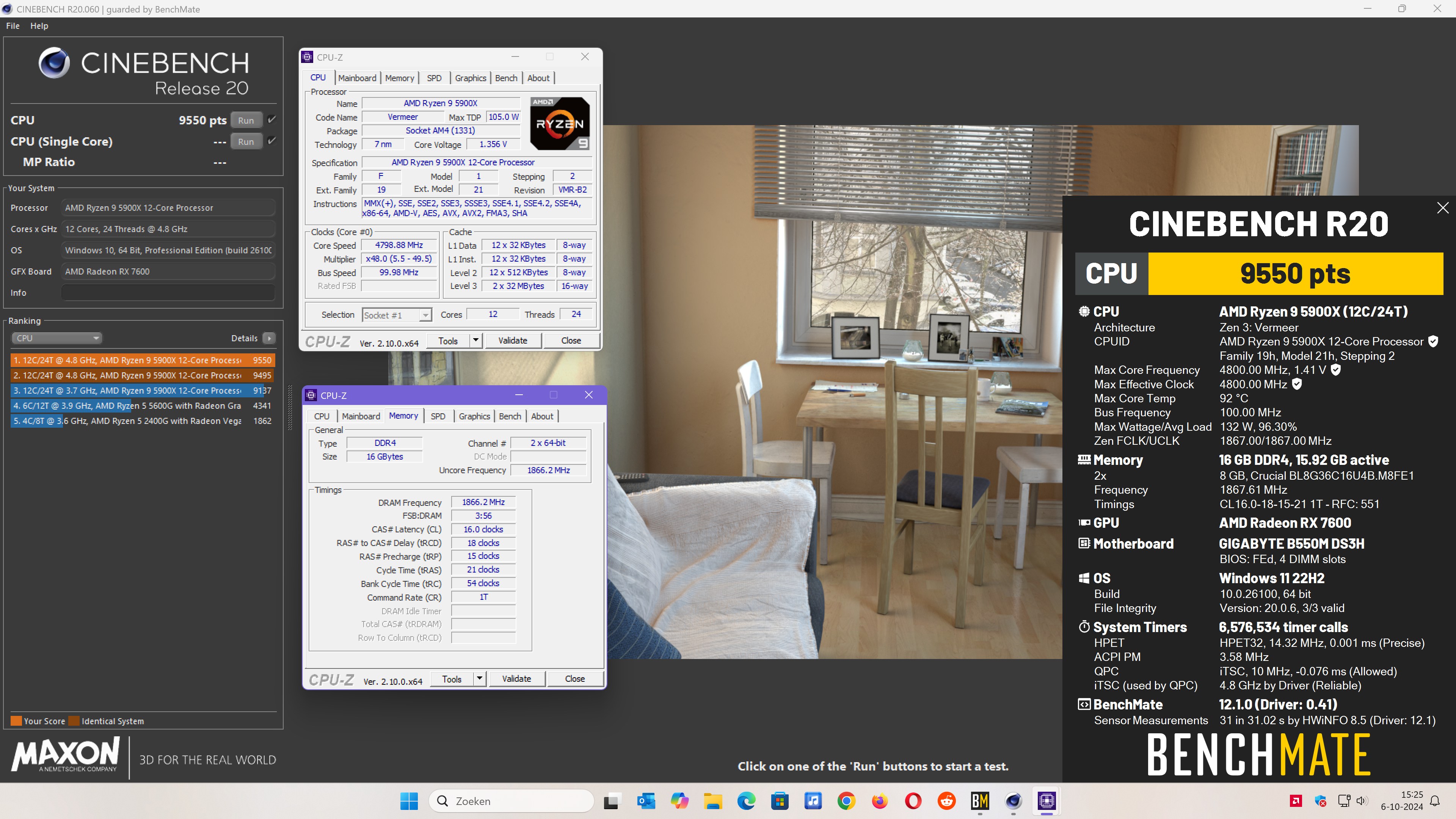Run the CPU multi-core benchmark

(246, 120)
